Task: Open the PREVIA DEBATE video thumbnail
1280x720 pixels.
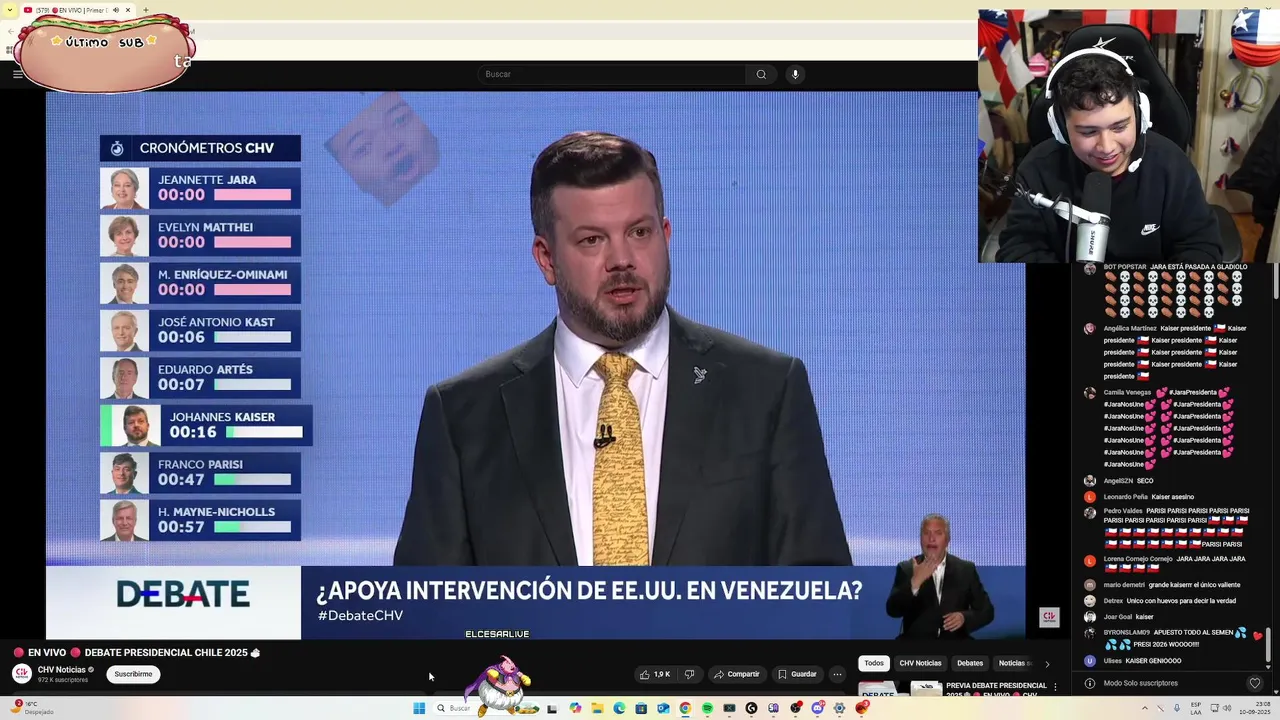Action: coord(900,690)
